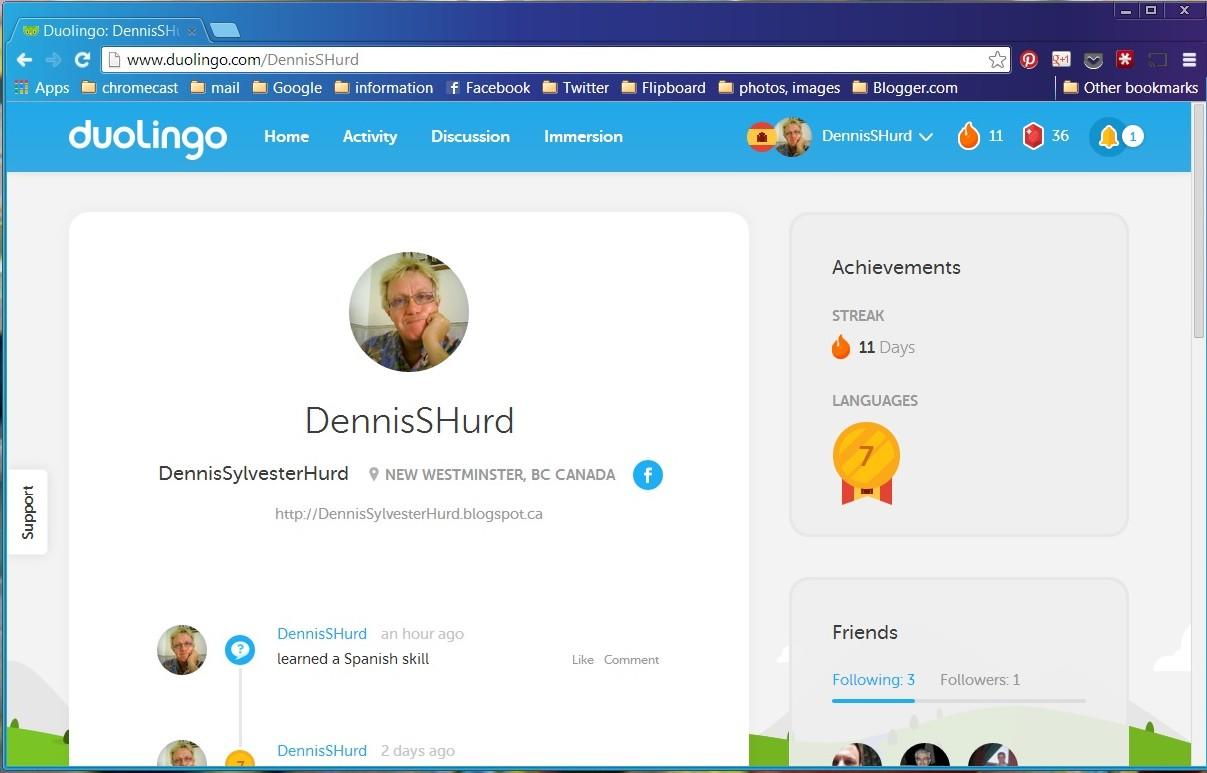The image size is (1207, 773).
Task: Click DennisSHurd name on 'an hour ago' post
Action: coord(322,634)
